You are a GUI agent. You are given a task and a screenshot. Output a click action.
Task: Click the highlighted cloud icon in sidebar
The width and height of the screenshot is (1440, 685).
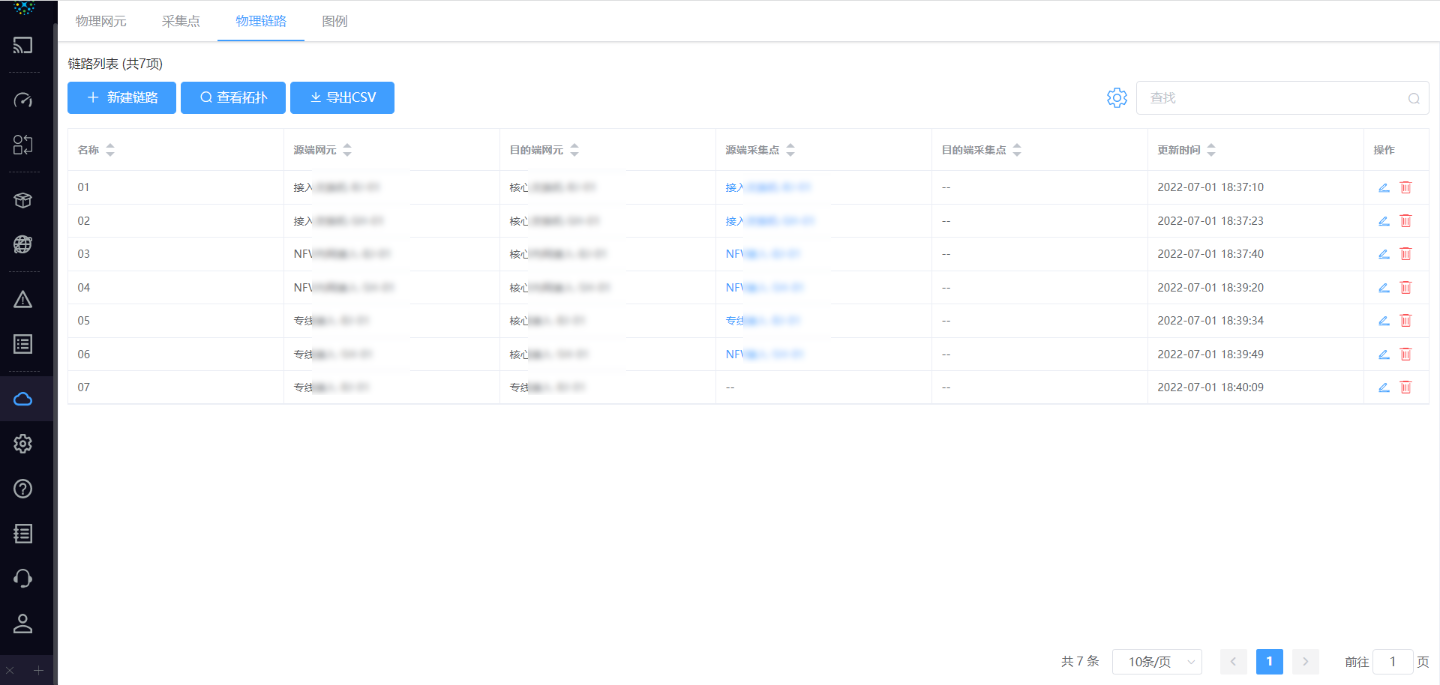click(22, 397)
